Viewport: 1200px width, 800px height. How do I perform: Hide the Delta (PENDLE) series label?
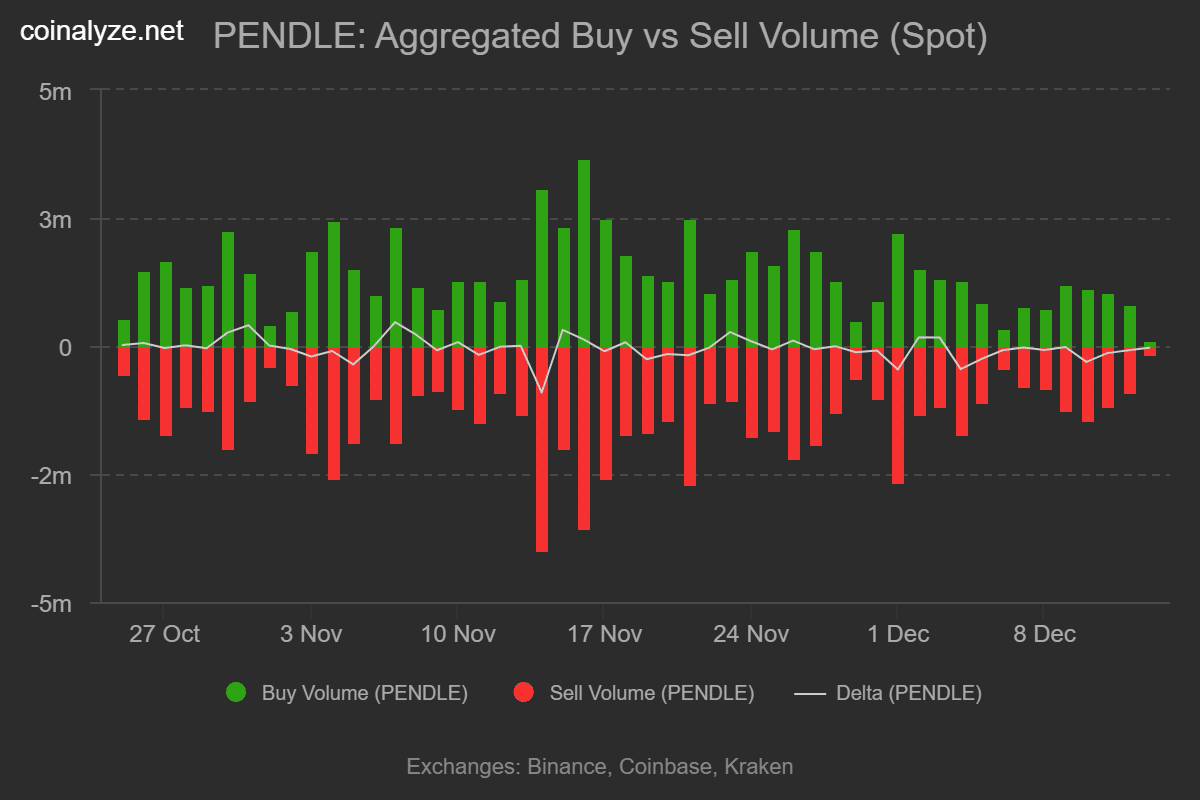[908, 693]
